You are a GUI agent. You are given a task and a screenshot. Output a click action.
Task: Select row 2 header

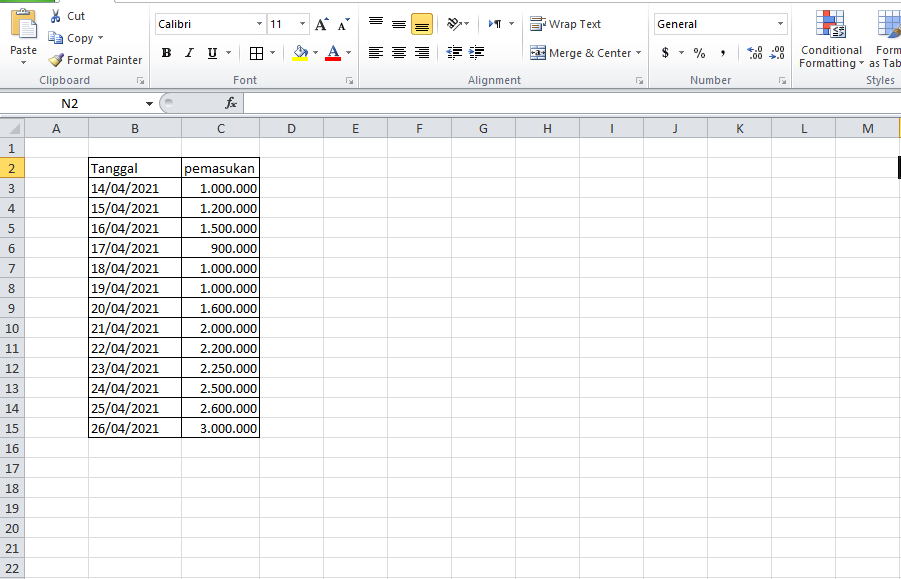coord(12,168)
